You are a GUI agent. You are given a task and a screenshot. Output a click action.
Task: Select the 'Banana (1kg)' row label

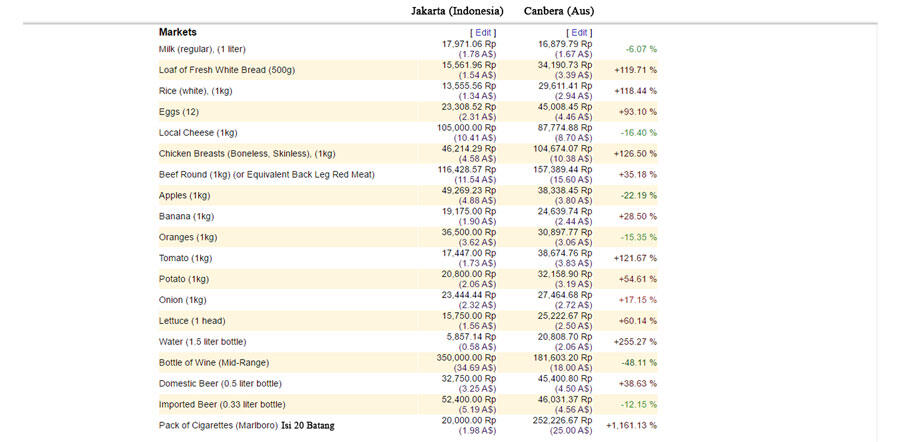[187, 216]
